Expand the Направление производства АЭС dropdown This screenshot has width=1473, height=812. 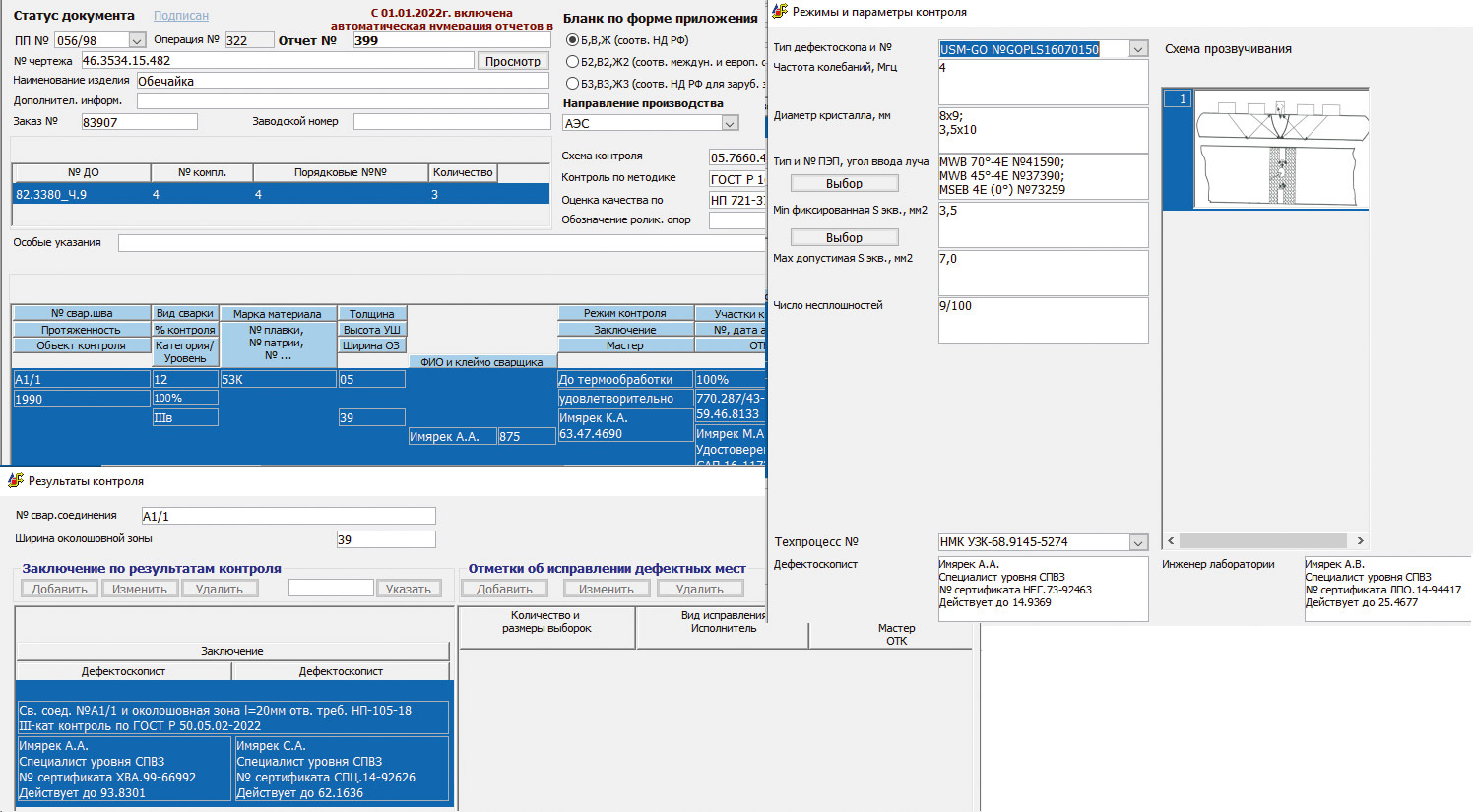730,123
